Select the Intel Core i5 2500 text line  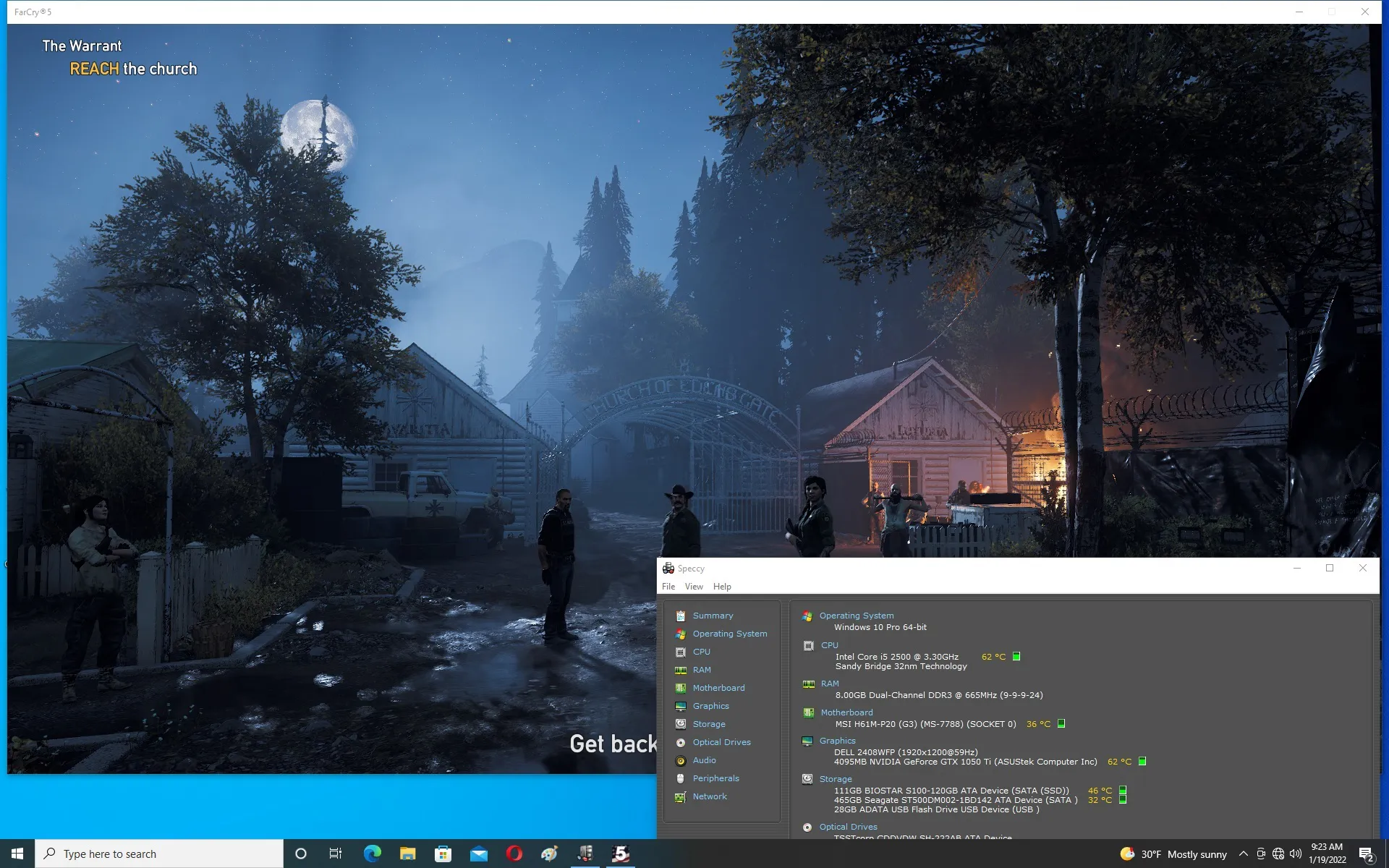(x=896, y=657)
